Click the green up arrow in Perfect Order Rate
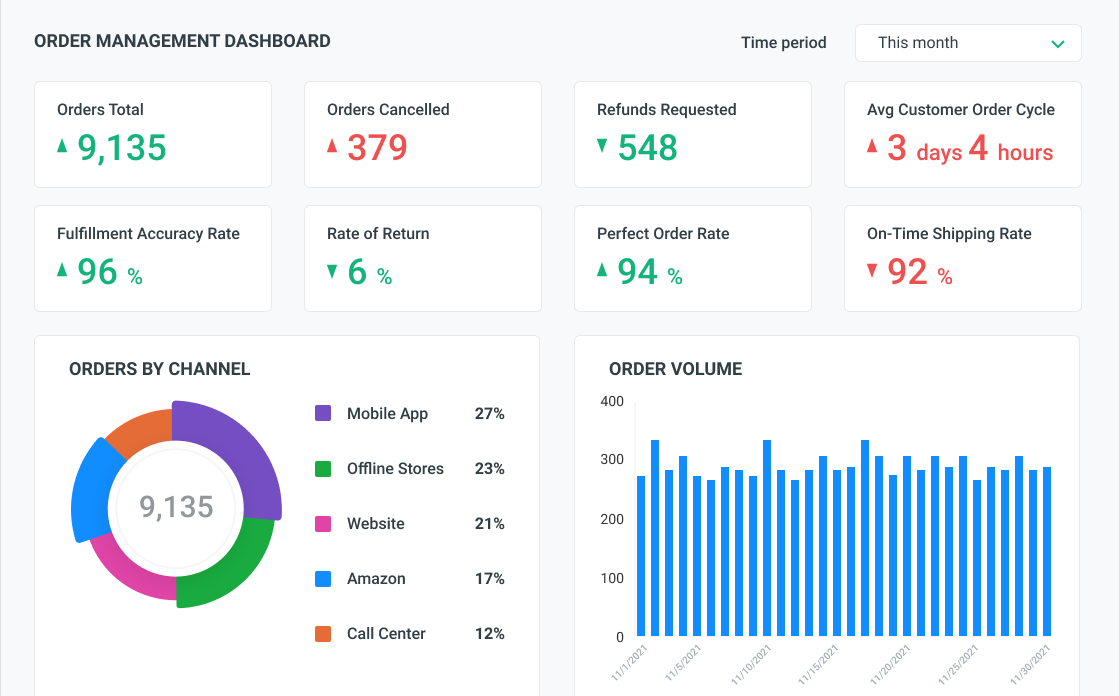 click(602, 269)
